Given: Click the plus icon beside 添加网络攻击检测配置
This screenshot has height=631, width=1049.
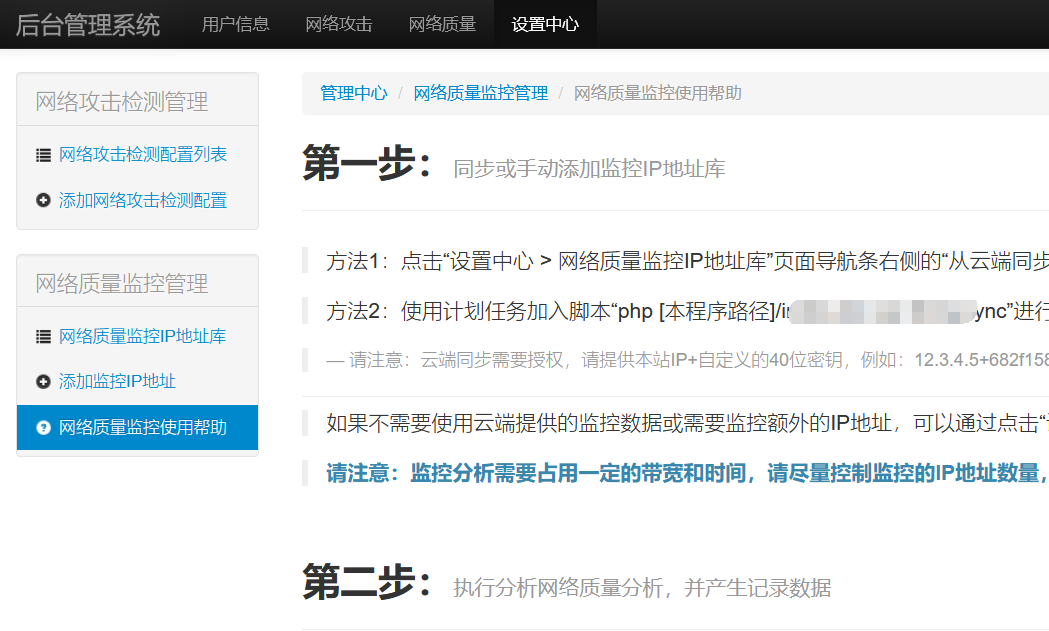Looking at the screenshot, I should [43, 201].
